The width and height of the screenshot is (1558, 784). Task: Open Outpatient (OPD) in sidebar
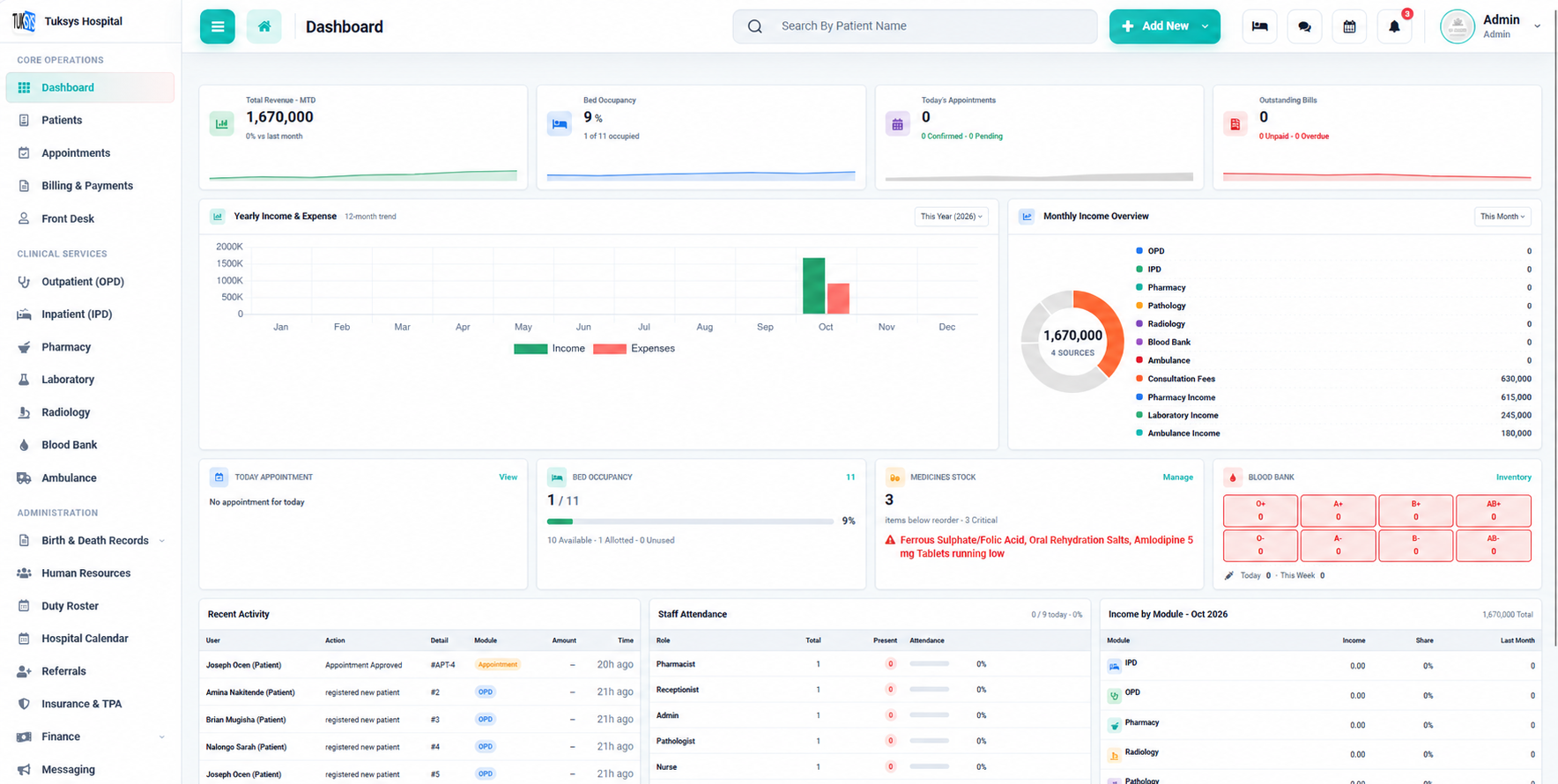click(x=91, y=282)
